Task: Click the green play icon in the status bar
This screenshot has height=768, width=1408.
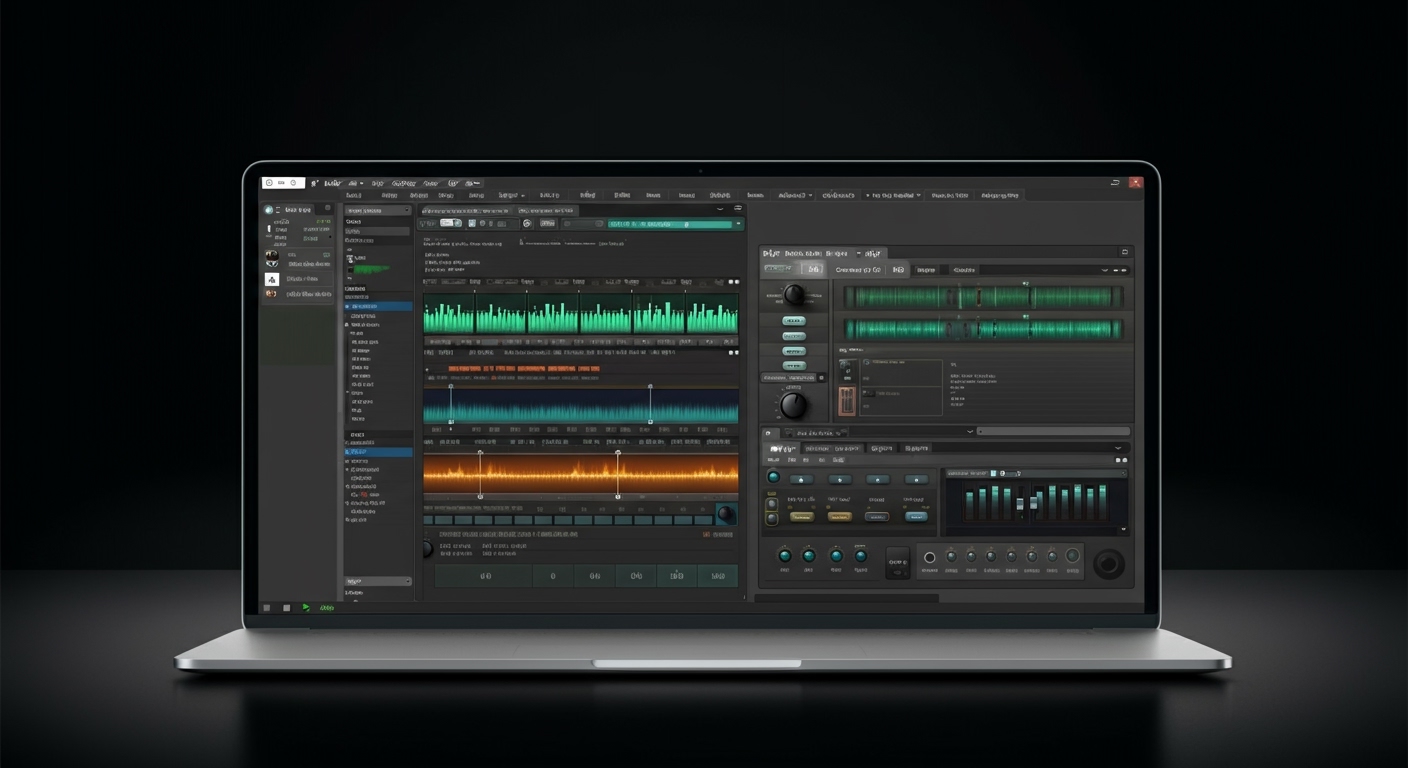Action: click(306, 608)
